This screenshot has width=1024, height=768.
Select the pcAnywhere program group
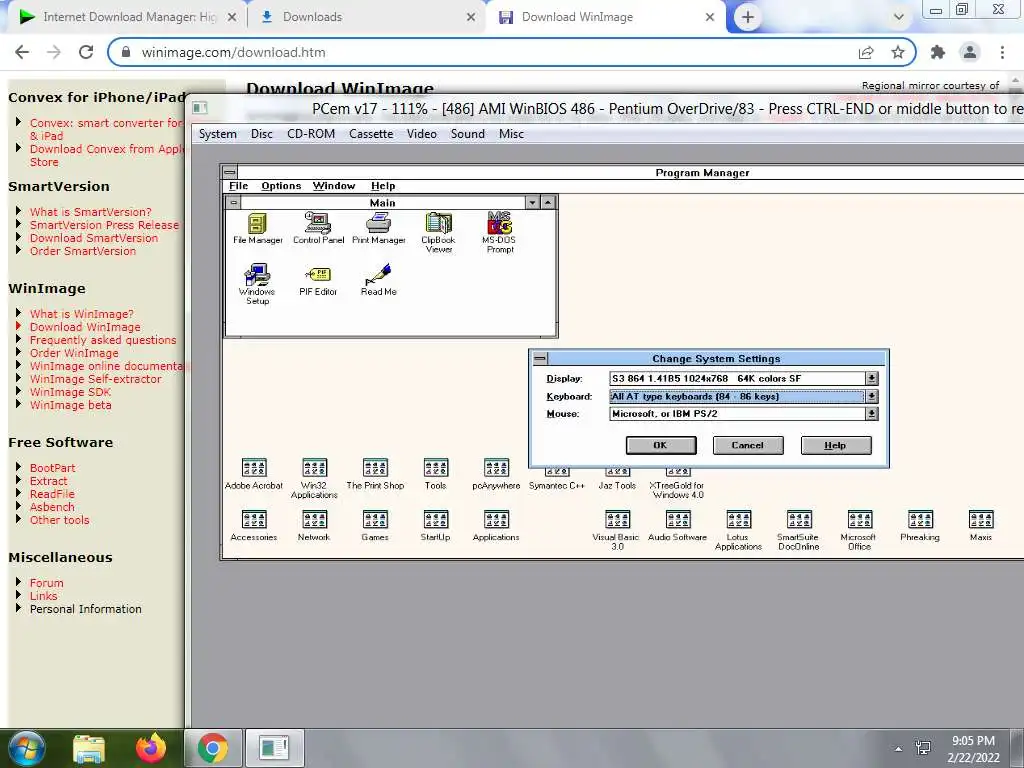coord(496,474)
